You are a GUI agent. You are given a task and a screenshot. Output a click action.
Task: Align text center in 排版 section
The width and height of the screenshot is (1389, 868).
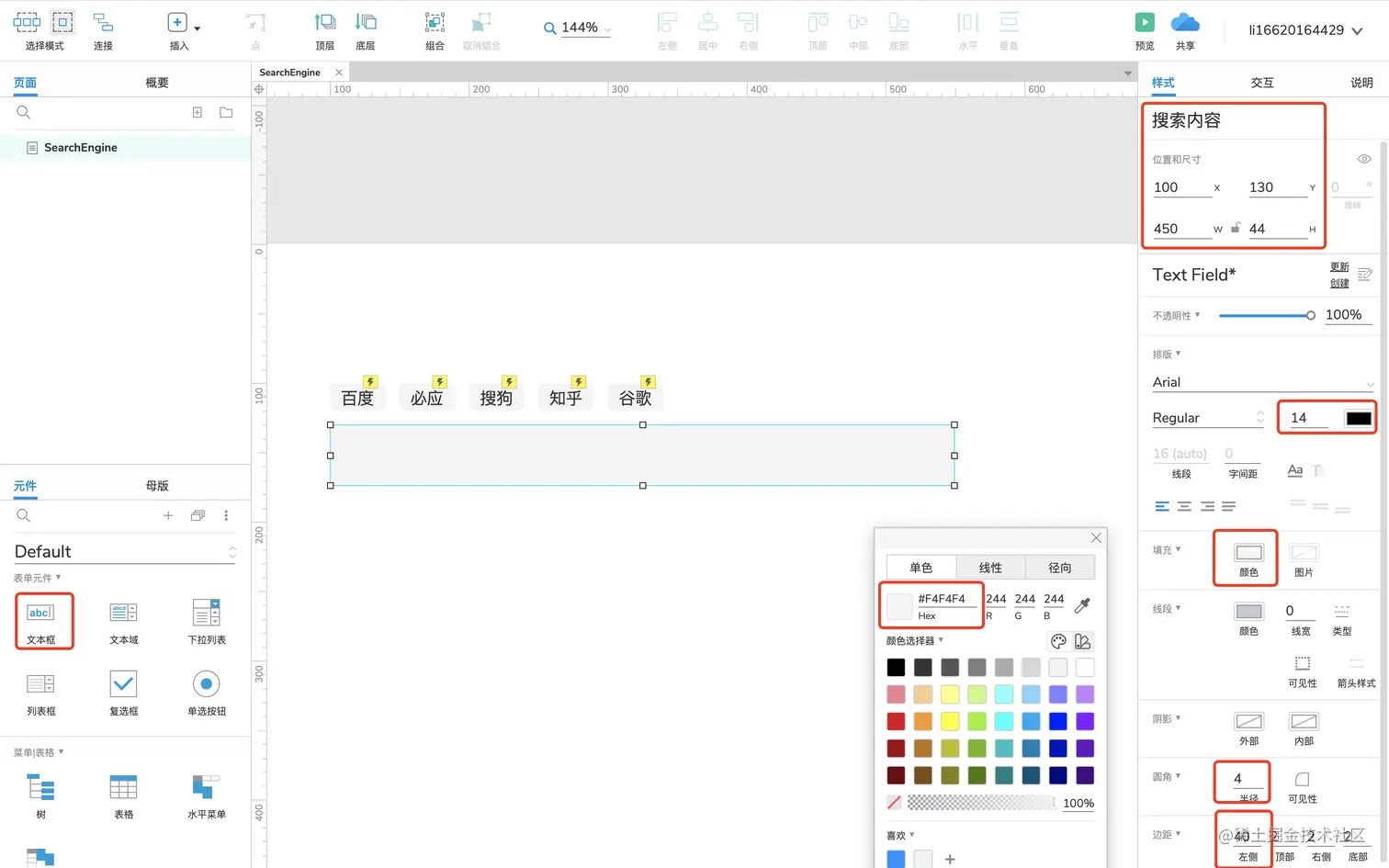click(1184, 506)
